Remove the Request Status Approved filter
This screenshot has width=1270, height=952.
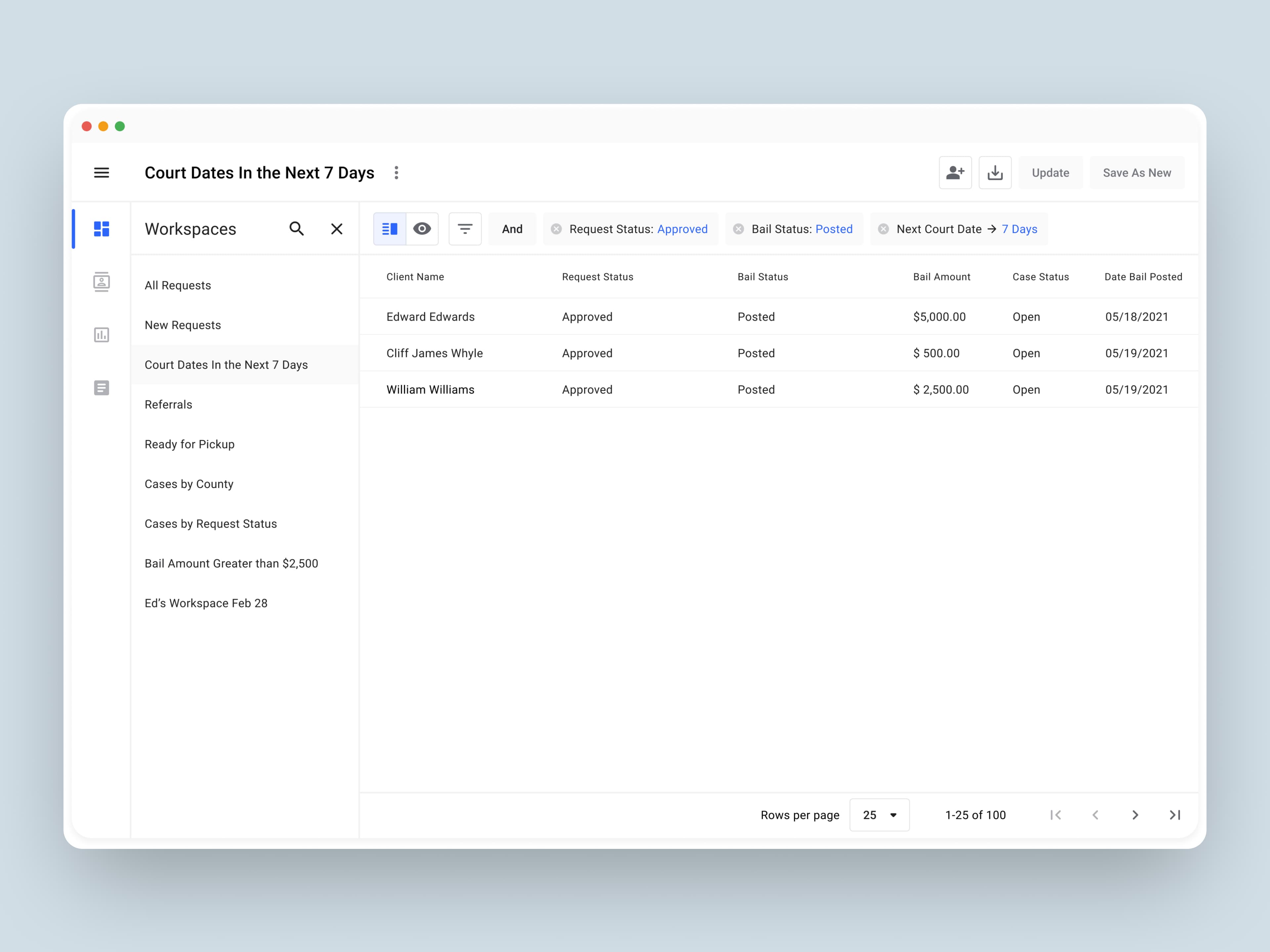coord(556,229)
